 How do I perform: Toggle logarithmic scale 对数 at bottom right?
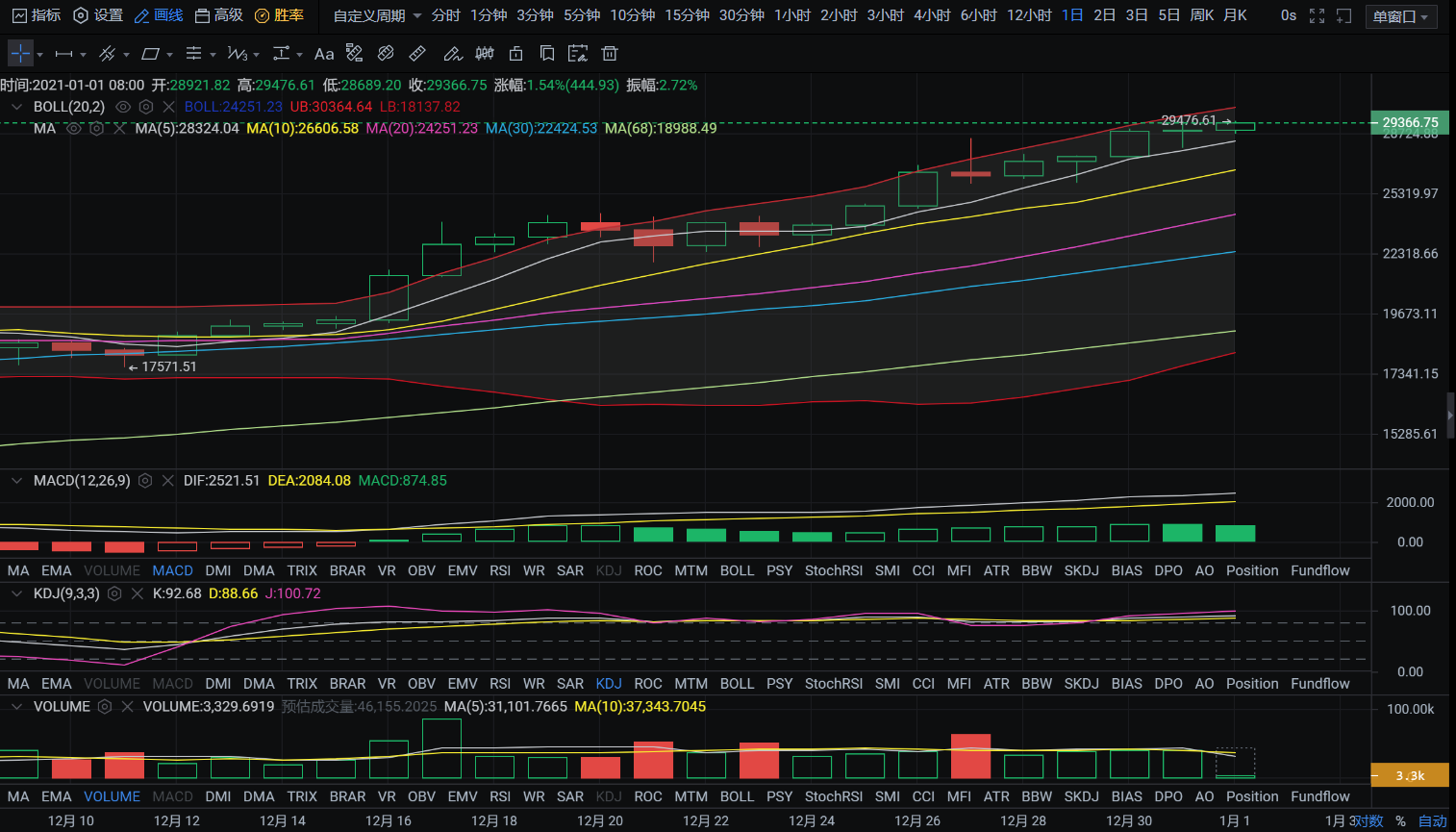tap(1368, 820)
